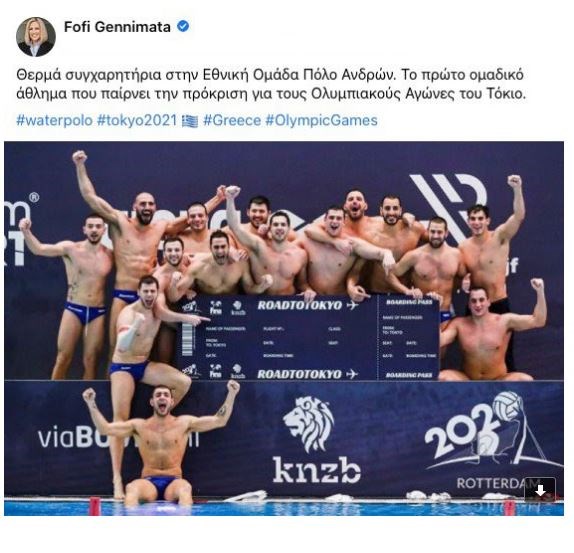Click the blue verified badge

point(183,26)
